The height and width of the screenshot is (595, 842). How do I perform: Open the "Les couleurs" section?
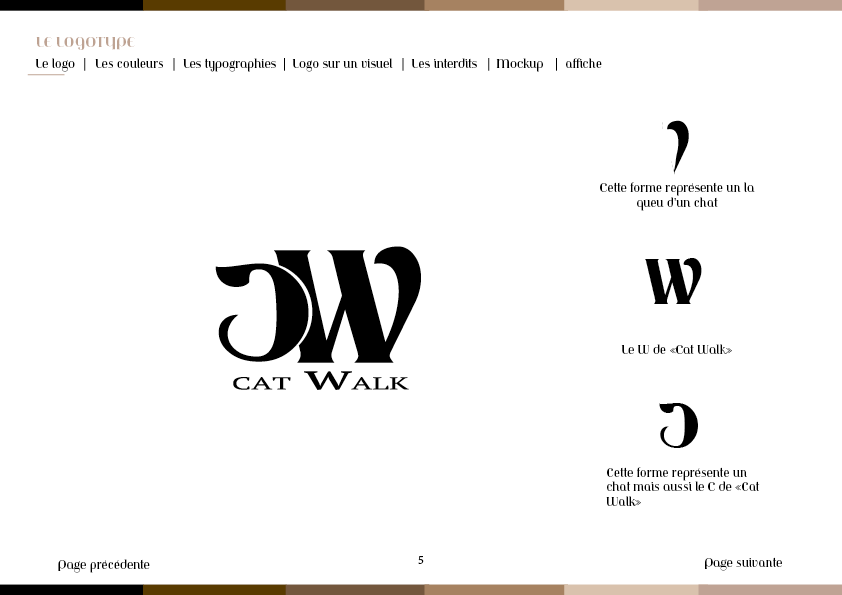[128, 63]
